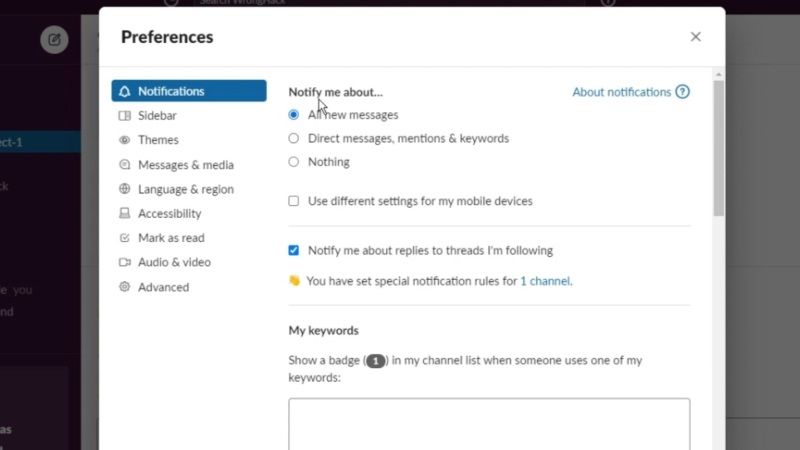
Task: Click the Audio & video camera icon
Action: (124, 262)
